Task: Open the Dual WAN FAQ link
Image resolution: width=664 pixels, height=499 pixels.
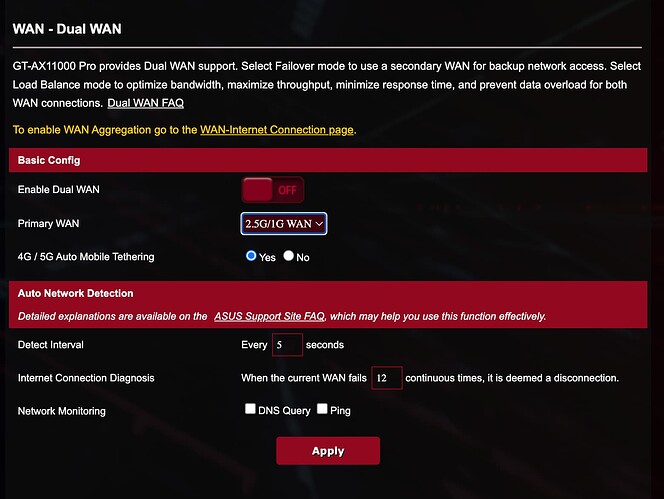Action: [146, 103]
